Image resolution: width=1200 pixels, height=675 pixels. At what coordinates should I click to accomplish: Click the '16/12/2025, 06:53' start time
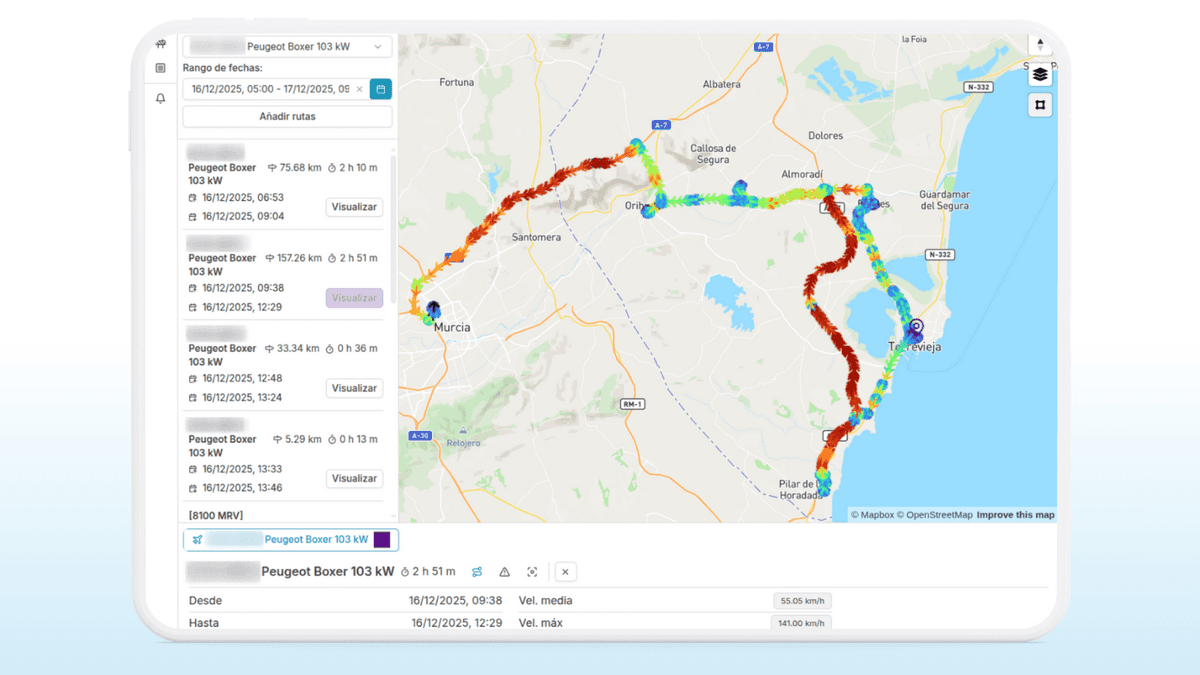(243, 198)
